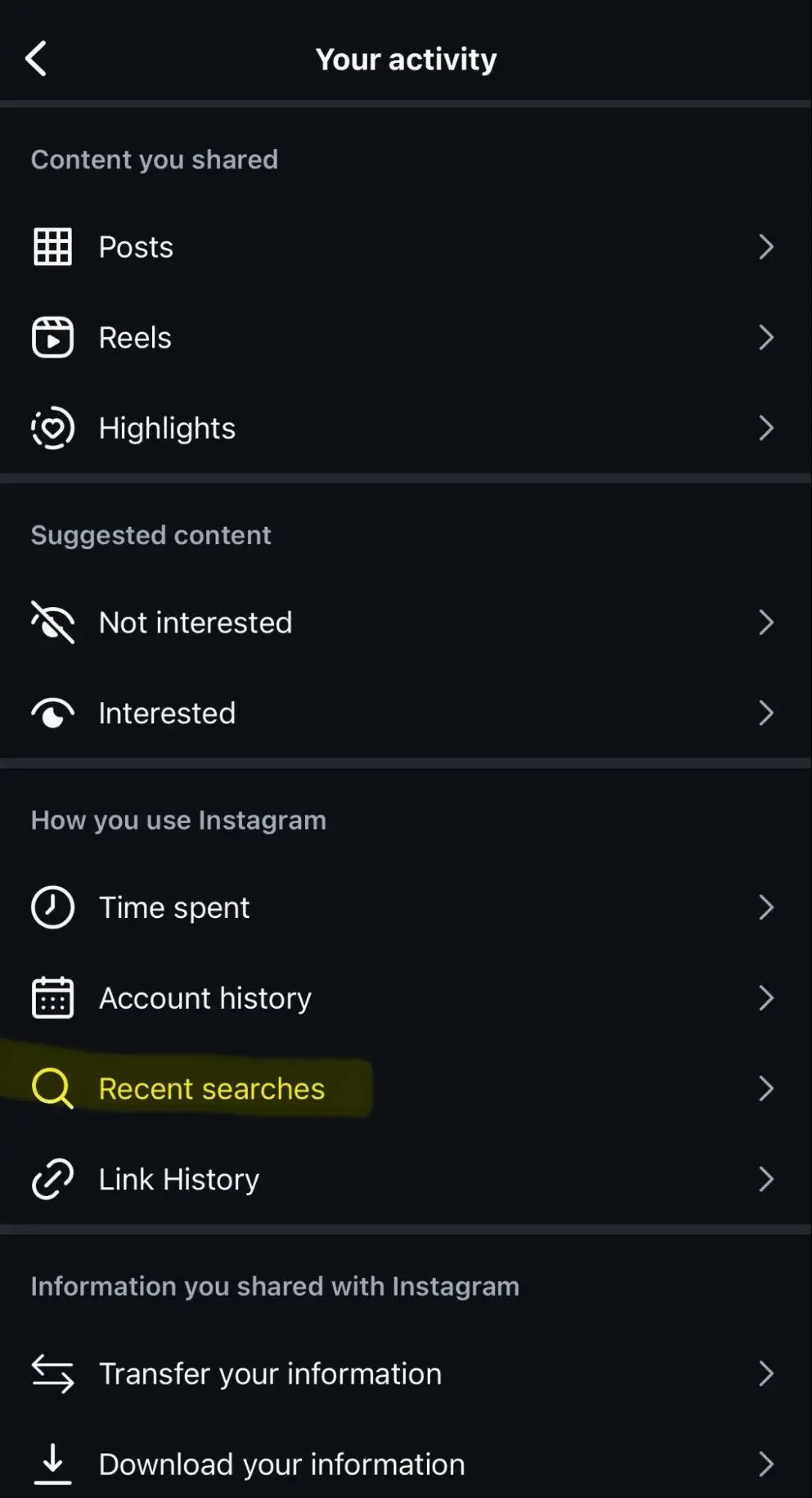
Task: Expand the Posts row chevron
Action: (x=766, y=247)
